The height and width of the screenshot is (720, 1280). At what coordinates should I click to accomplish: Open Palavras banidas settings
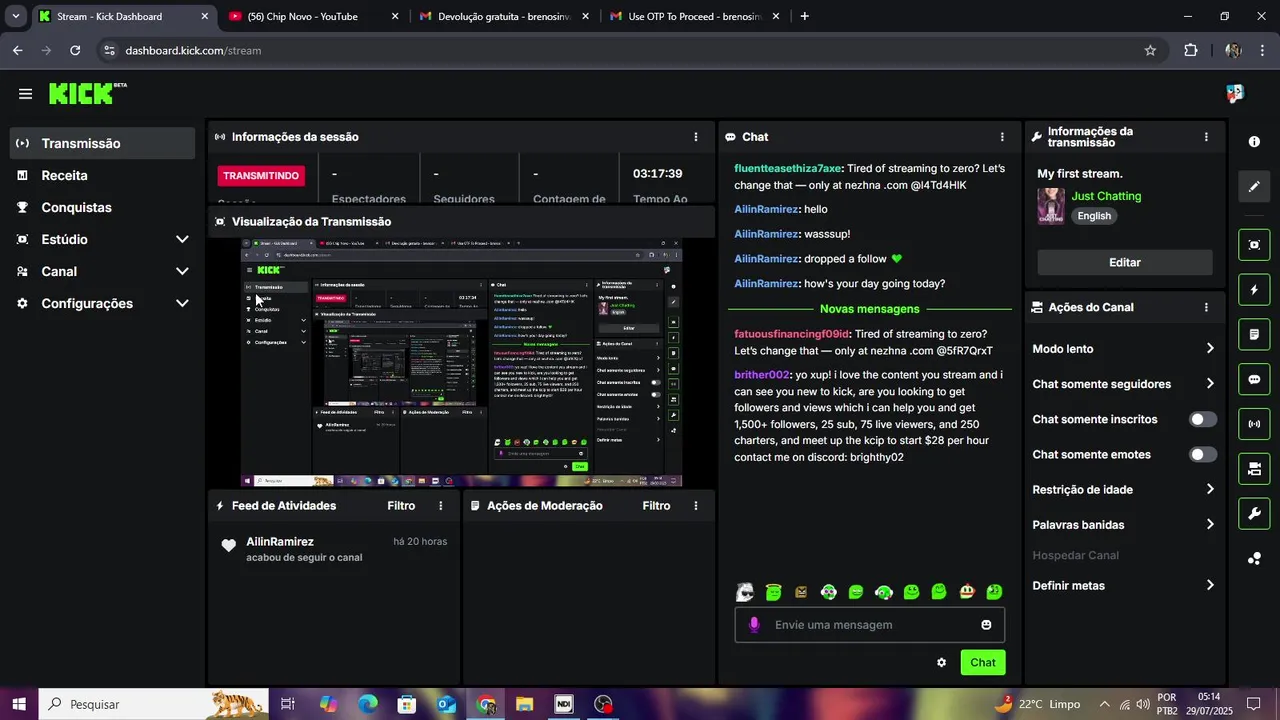pos(1124,525)
